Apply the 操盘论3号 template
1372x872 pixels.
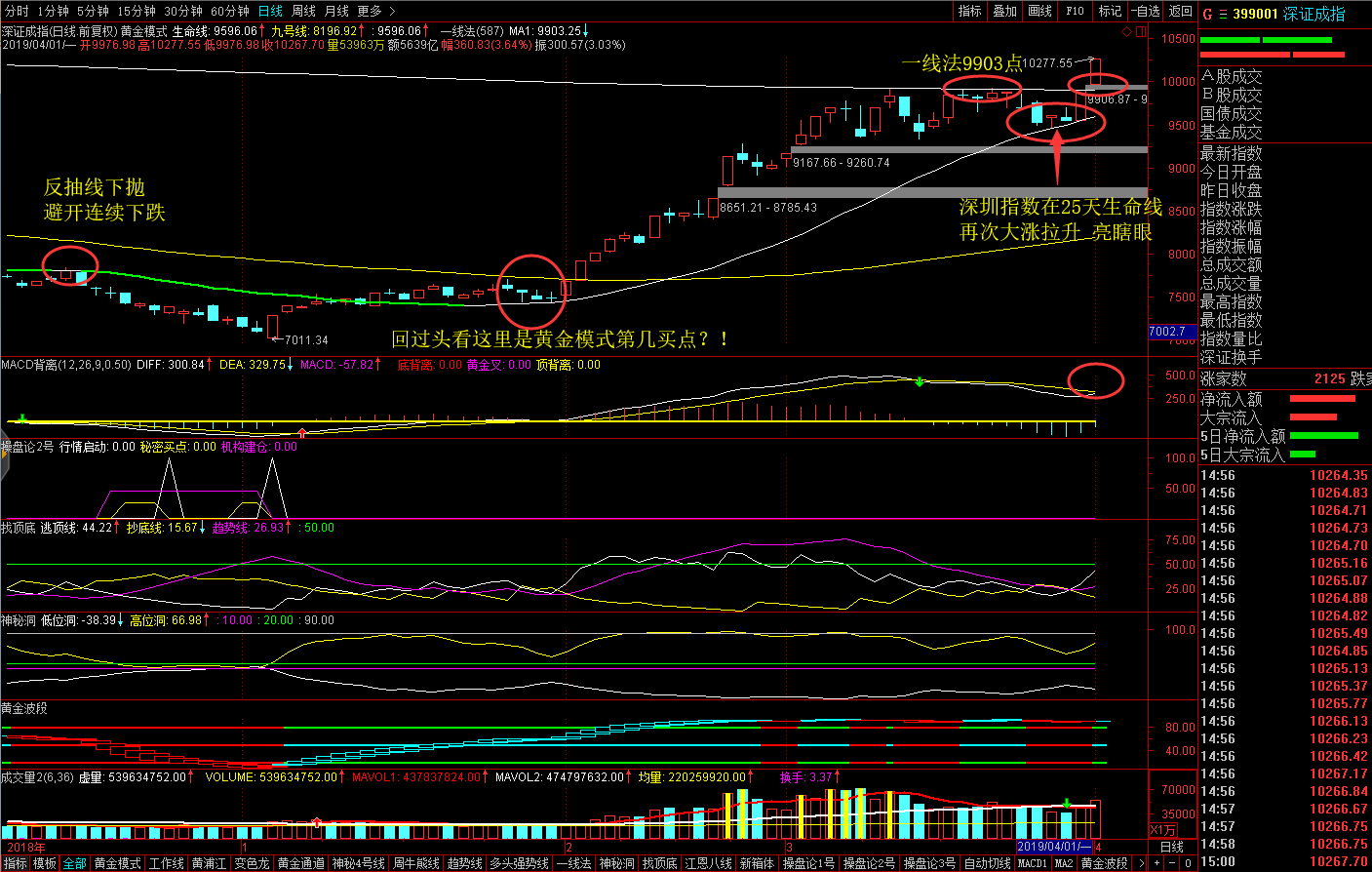pos(930,863)
